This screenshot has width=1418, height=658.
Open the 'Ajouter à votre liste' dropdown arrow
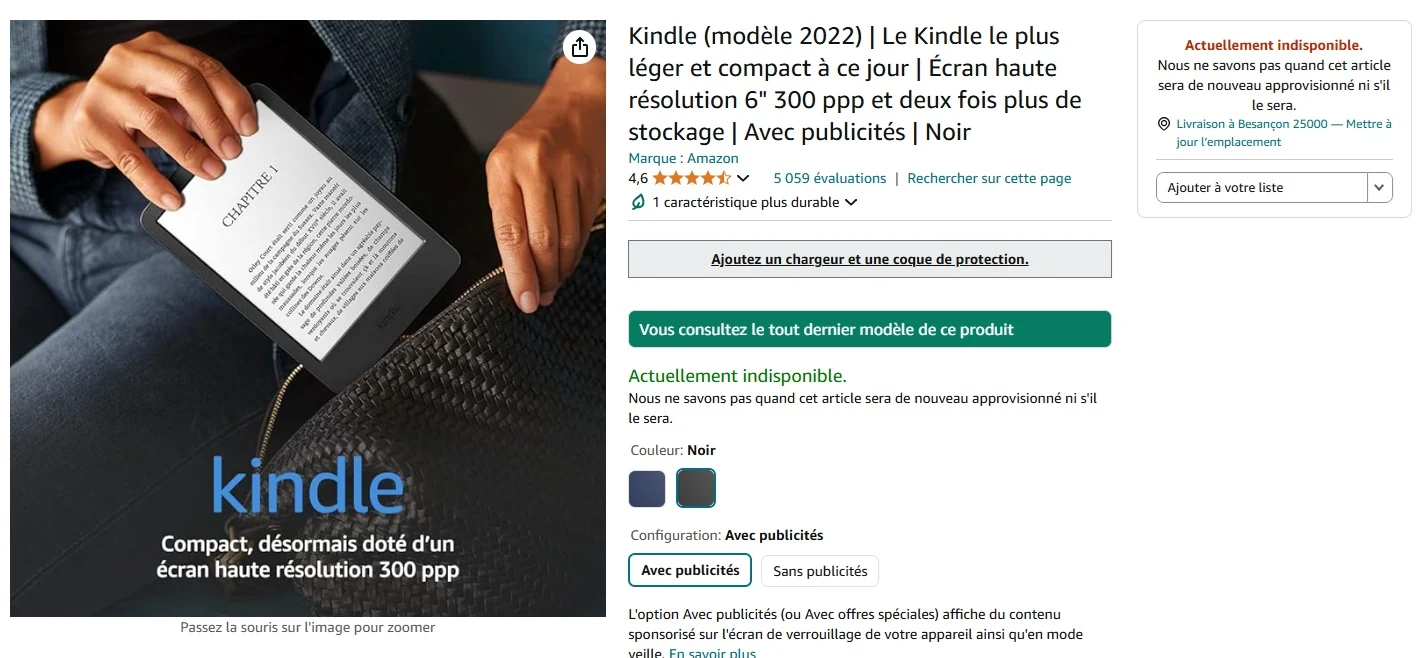point(1380,187)
